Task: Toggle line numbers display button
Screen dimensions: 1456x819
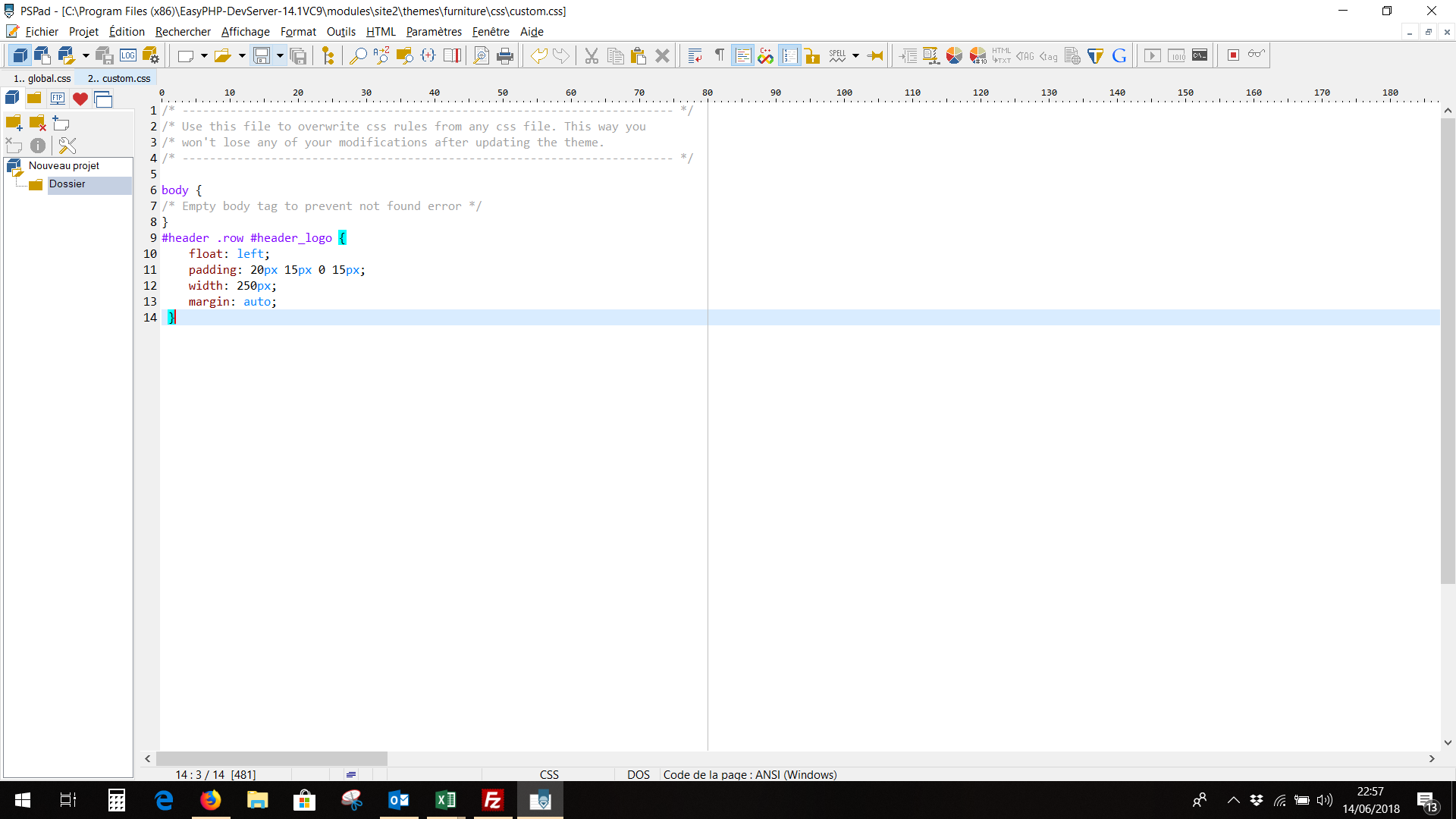Action: (x=789, y=55)
